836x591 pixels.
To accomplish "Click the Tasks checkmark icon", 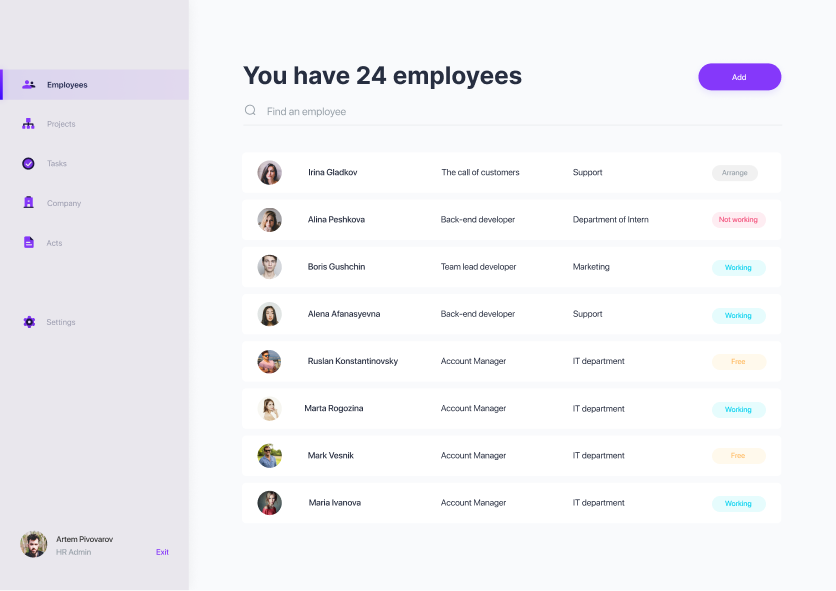I will (28, 163).
